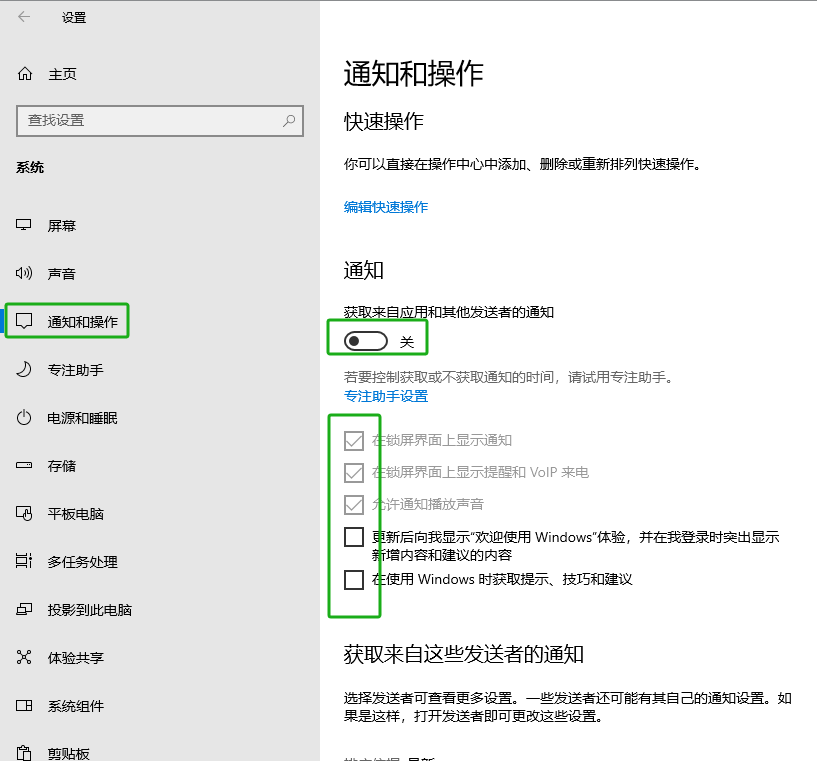817x761 pixels.
Task: Open the Home (主页) icon
Action: 25,74
